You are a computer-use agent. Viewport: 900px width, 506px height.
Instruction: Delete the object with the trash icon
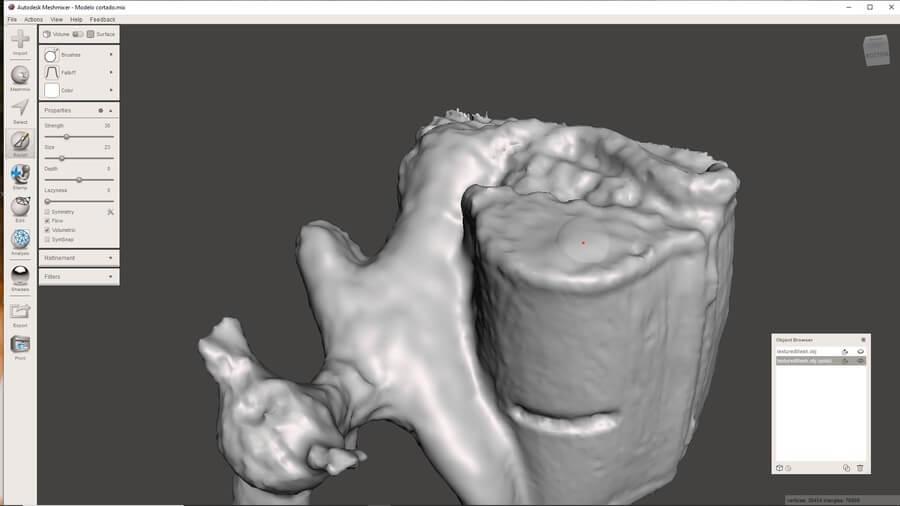[x=860, y=468]
